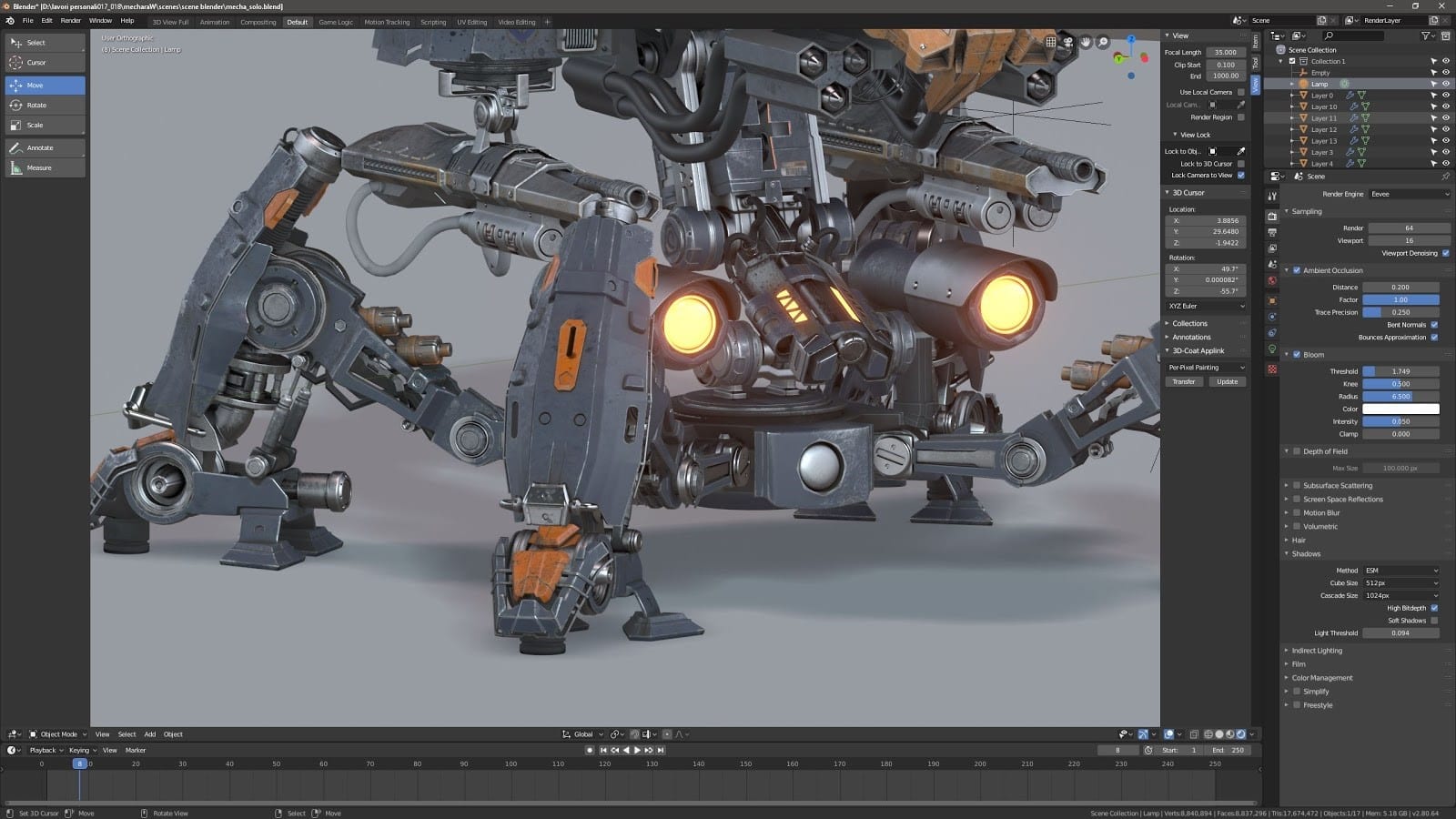Disable Lock Camera to View checkbox

[x=1241, y=175]
